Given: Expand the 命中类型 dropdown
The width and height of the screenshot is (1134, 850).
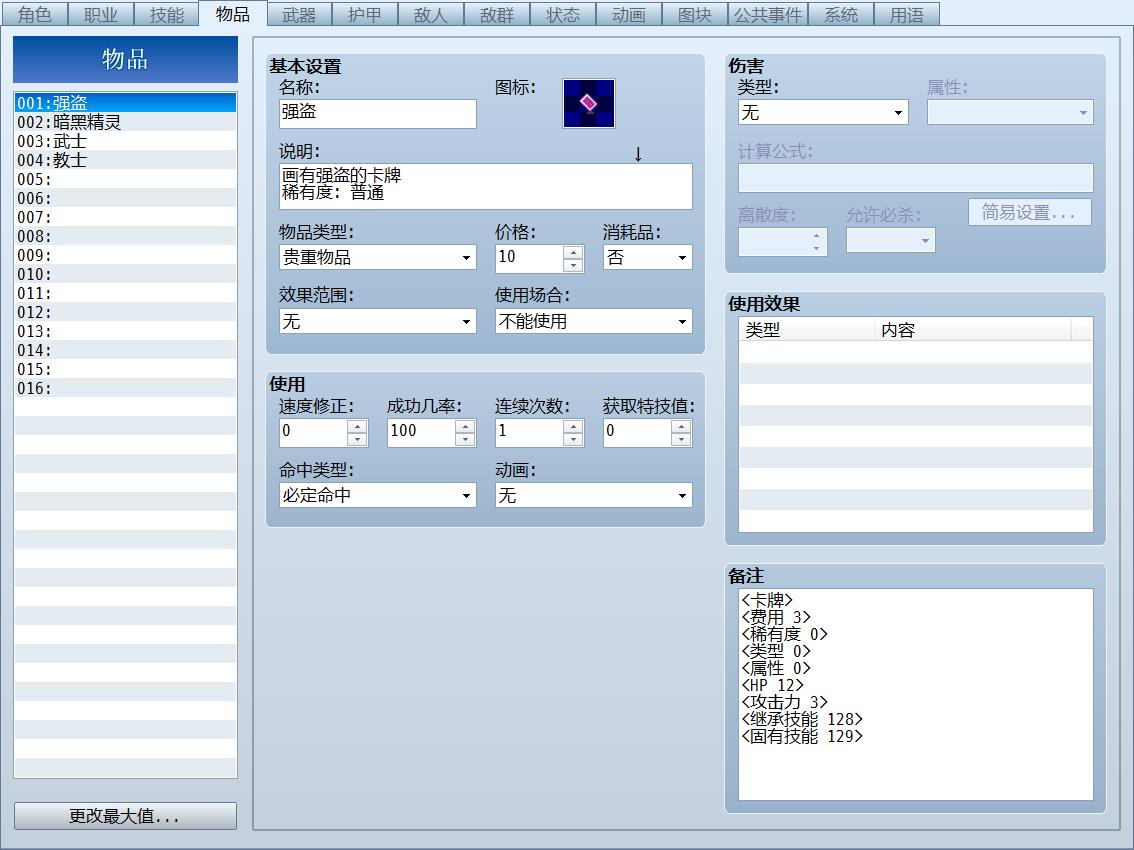Looking at the screenshot, I should (x=378, y=496).
